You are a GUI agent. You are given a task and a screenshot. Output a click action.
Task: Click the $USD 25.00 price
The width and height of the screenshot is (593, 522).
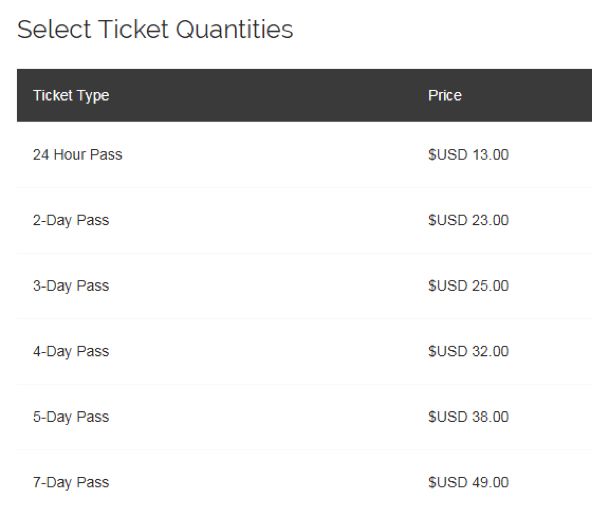[x=468, y=286]
